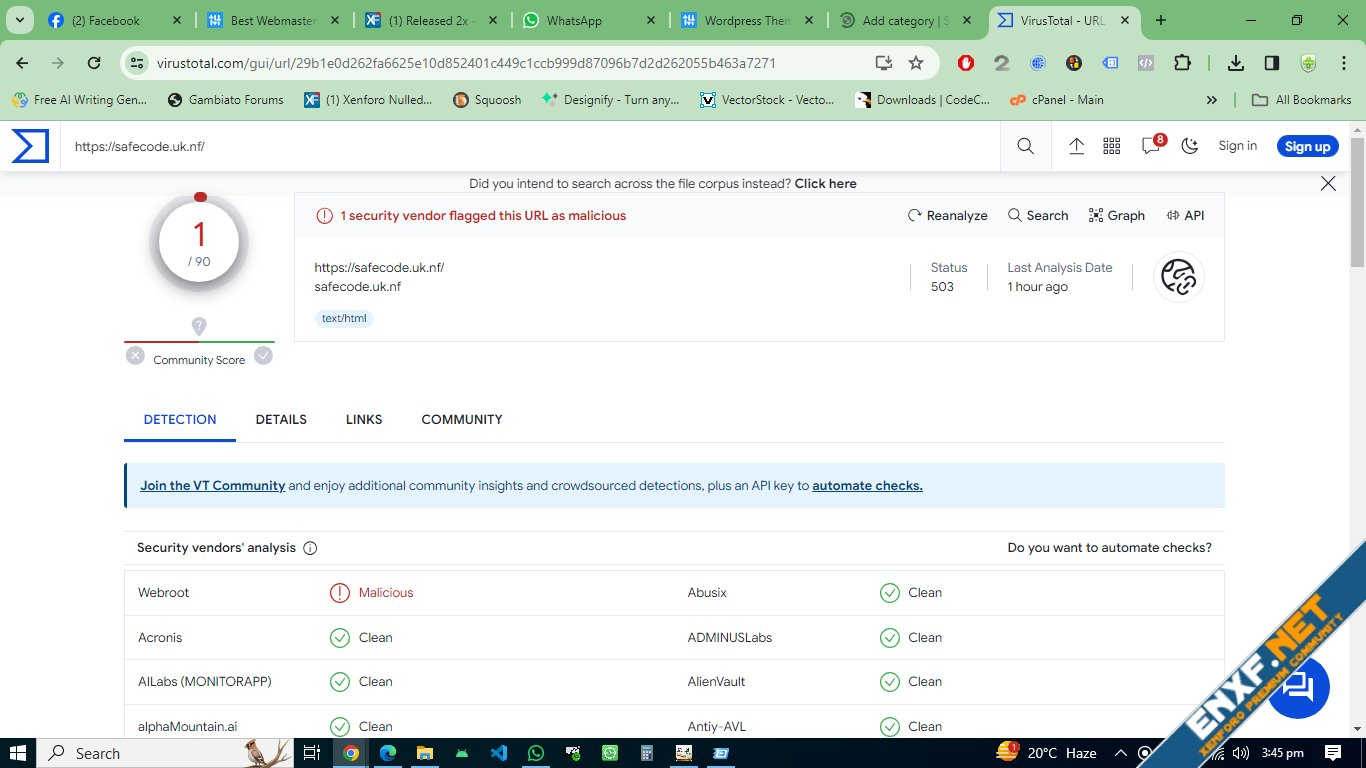Downvote community score with X button

pos(135,355)
